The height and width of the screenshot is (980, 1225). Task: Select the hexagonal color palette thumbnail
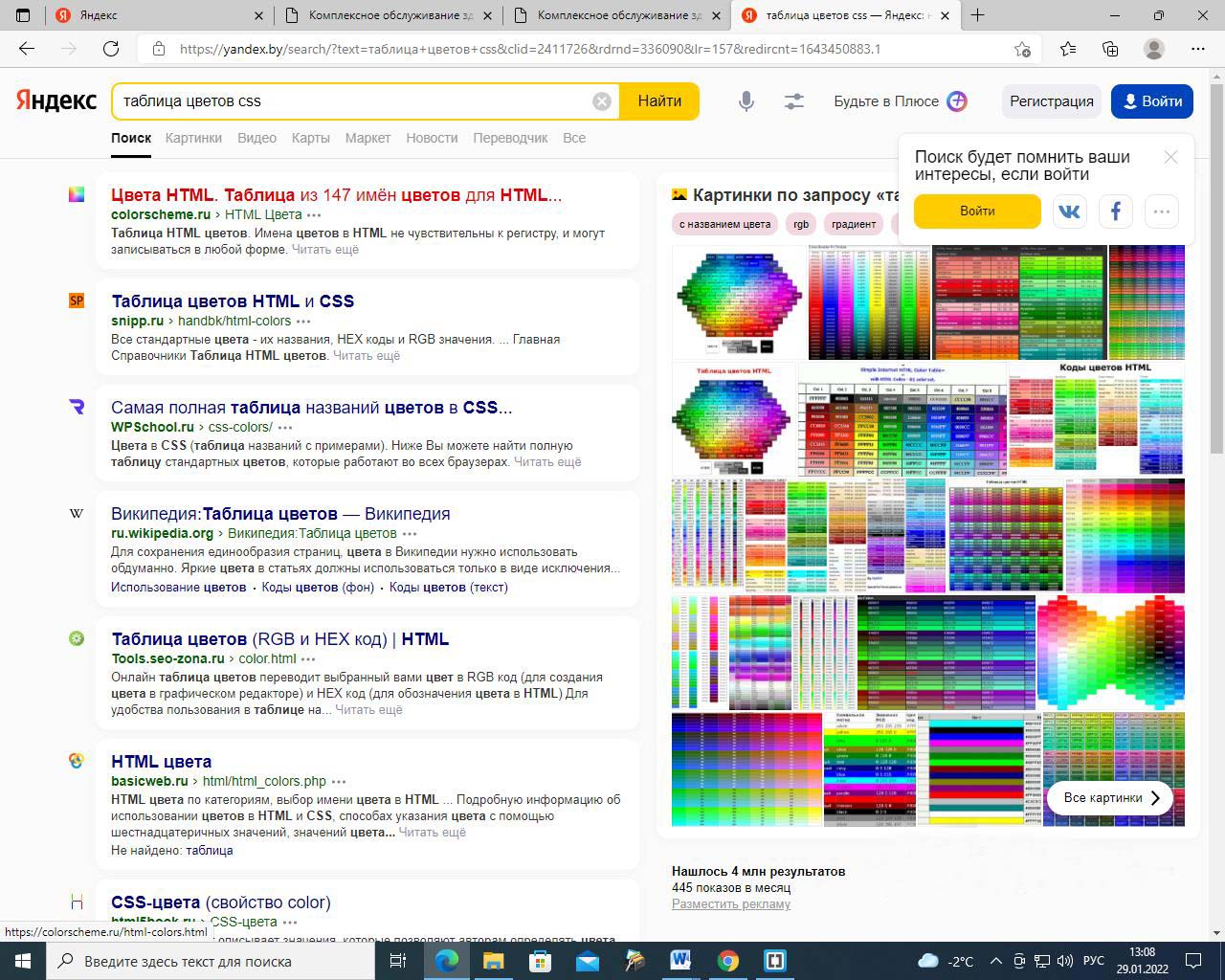coord(737,301)
